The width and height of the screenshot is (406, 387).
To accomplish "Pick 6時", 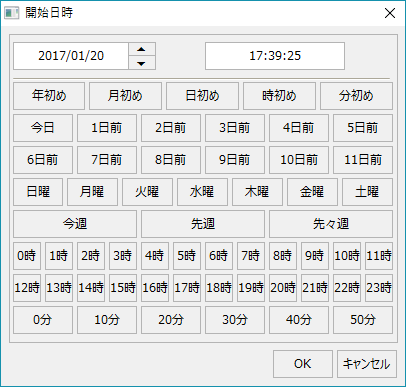I will [219, 256].
